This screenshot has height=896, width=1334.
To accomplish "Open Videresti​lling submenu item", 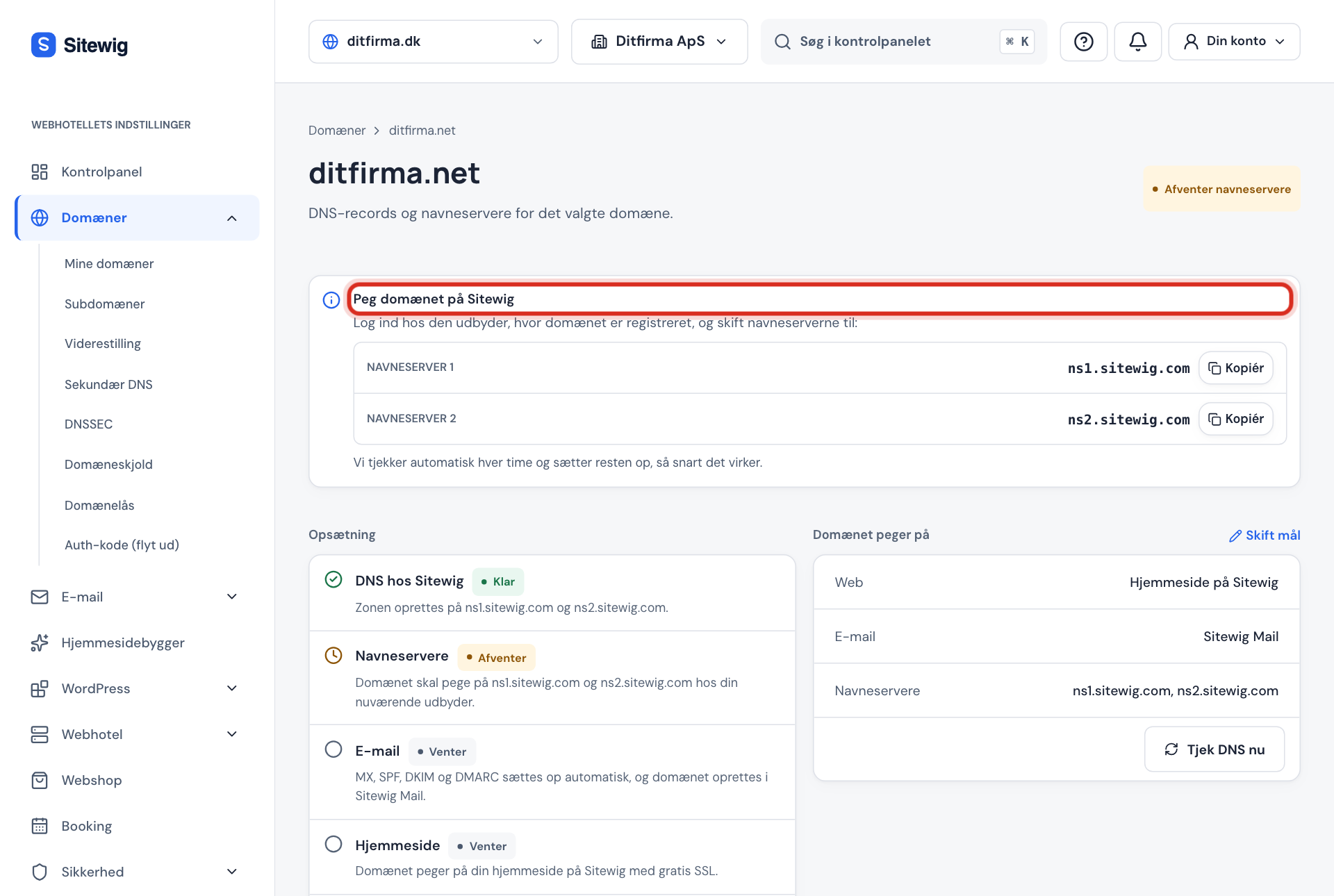I will (x=103, y=344).
